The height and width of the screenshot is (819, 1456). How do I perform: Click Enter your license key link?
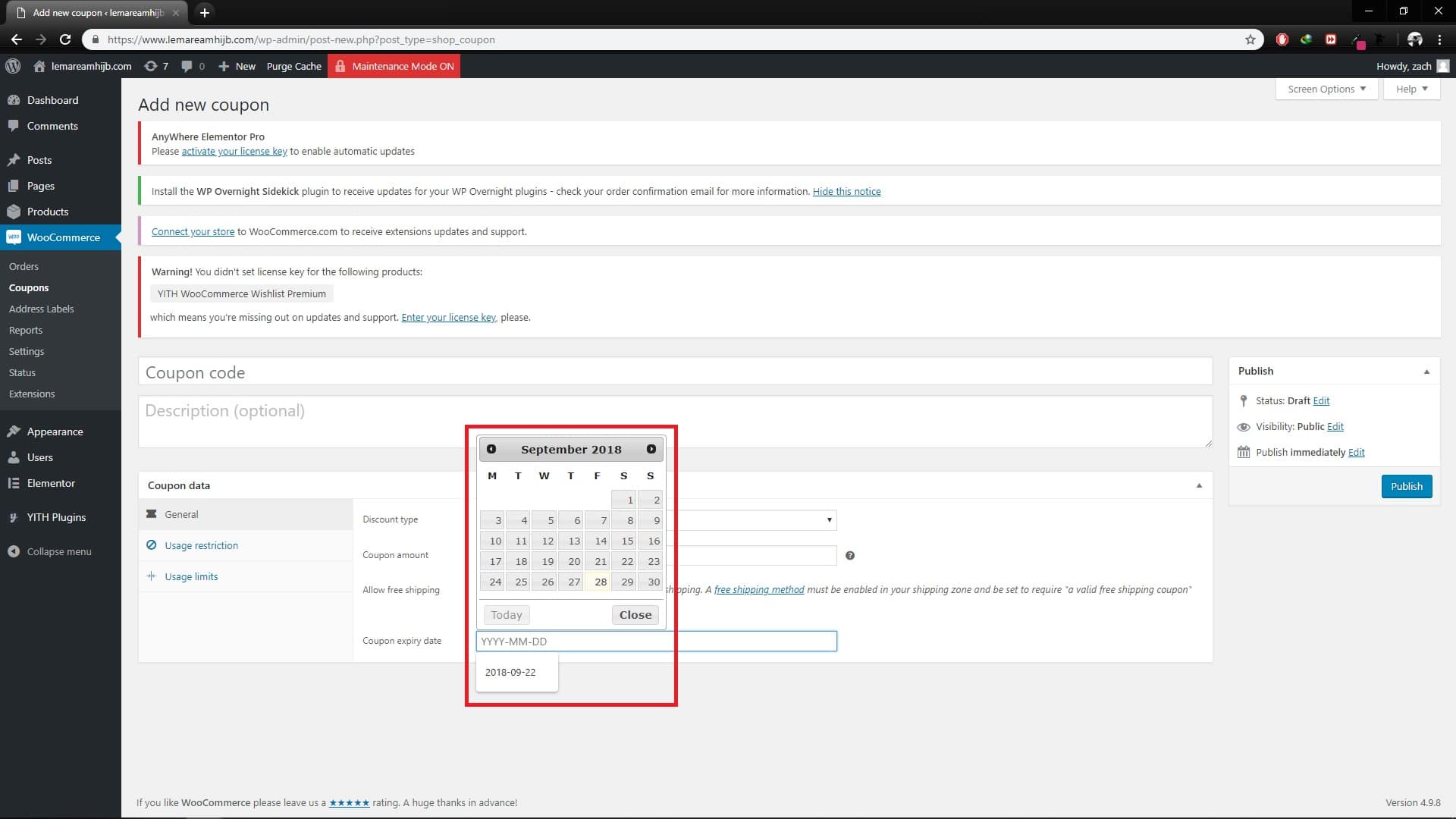[448, 317]
